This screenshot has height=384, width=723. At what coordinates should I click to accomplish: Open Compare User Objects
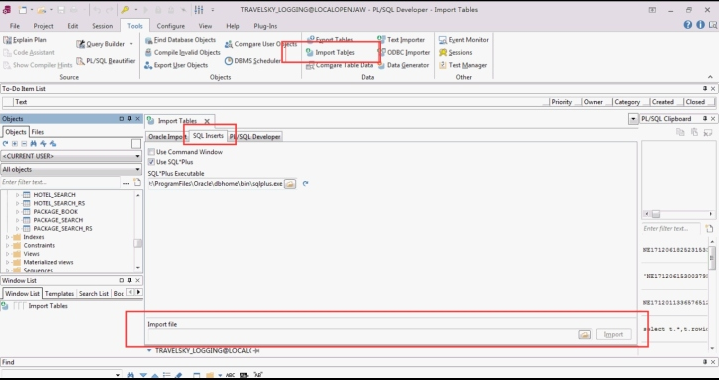(261, 44)
